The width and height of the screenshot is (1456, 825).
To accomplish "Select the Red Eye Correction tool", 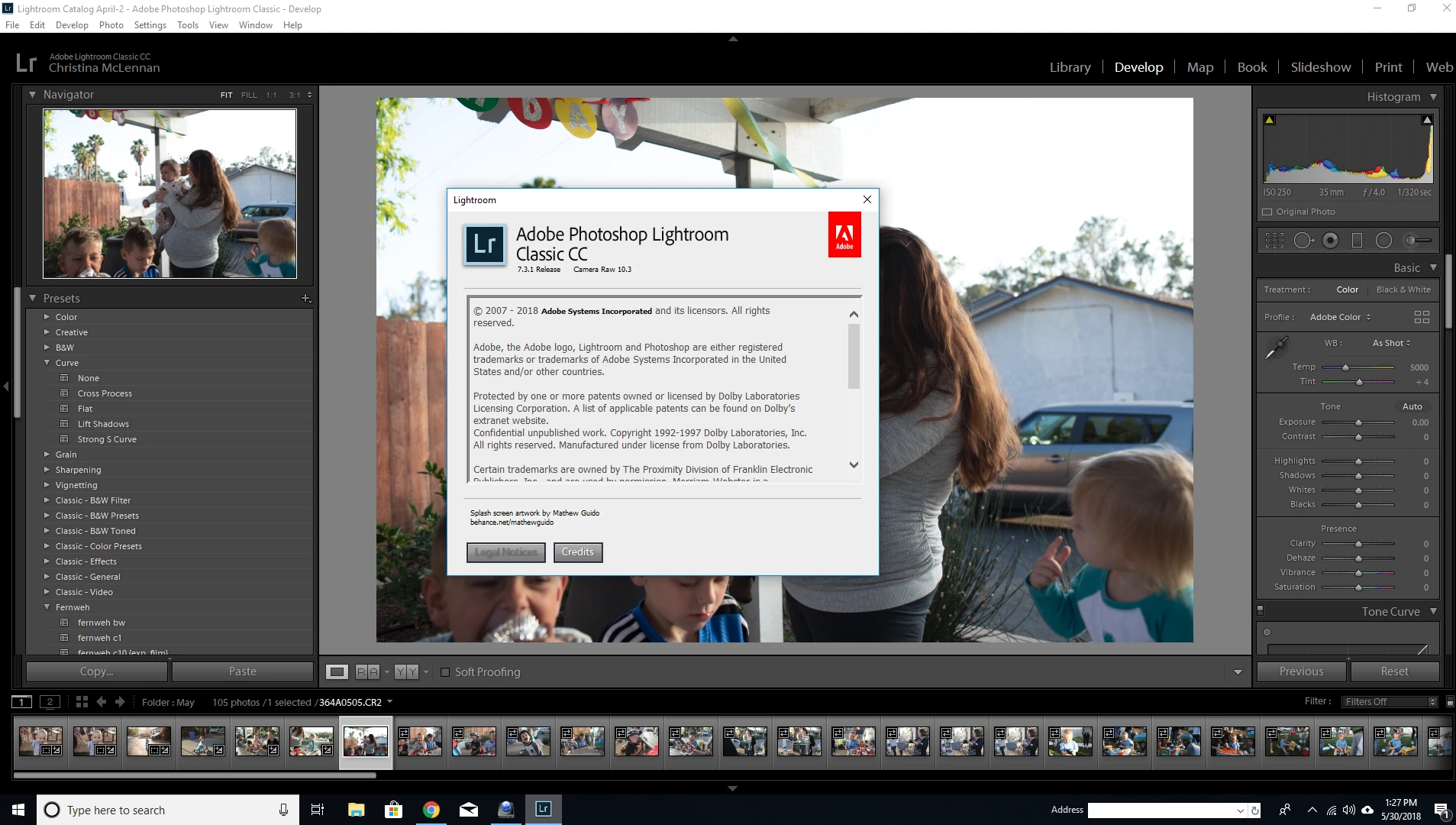I will [1331, 241].
